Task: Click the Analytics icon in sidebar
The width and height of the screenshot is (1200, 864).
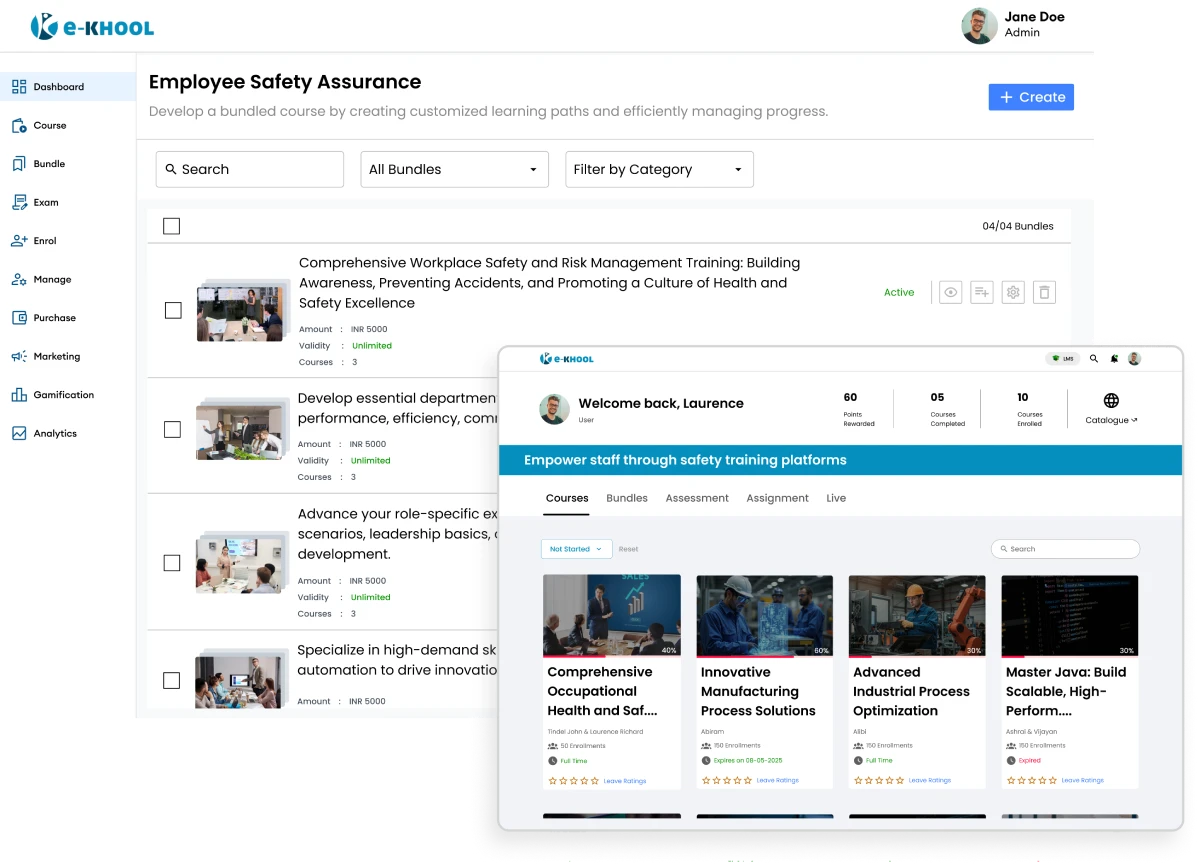Action: coord(18,433)
